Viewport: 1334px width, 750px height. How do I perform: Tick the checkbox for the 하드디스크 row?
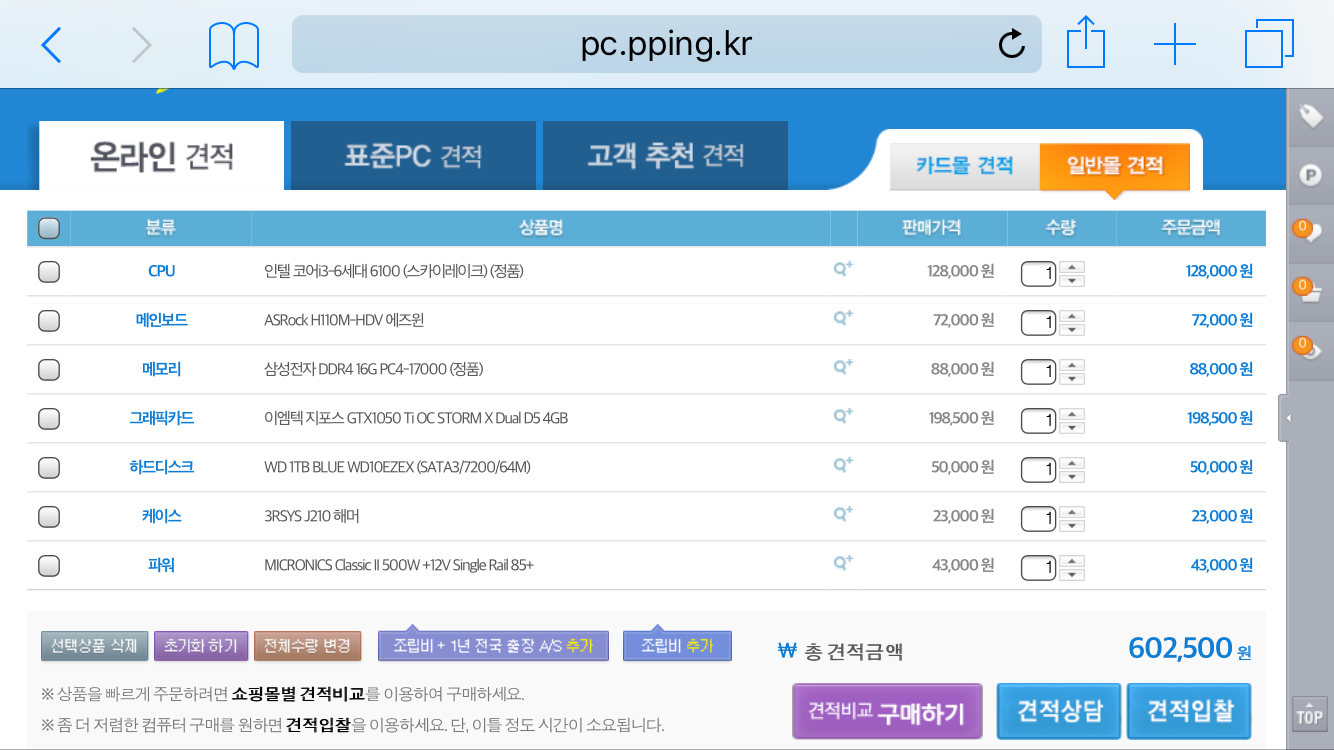coord(48,468)
